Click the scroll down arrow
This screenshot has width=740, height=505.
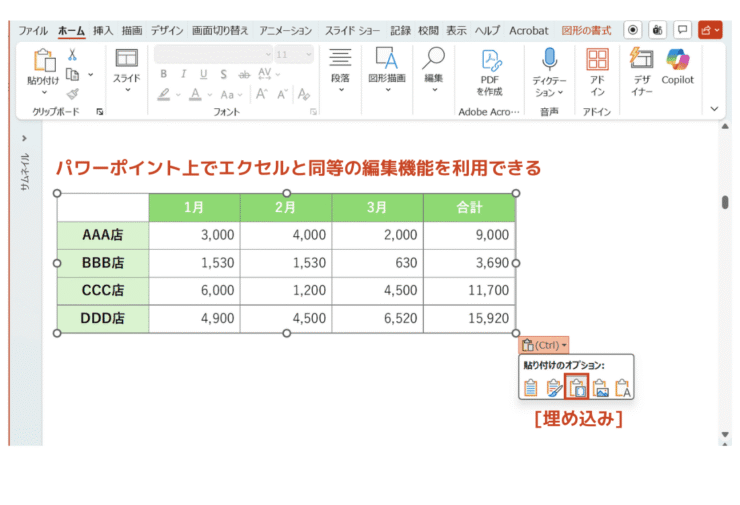[725, 434]
